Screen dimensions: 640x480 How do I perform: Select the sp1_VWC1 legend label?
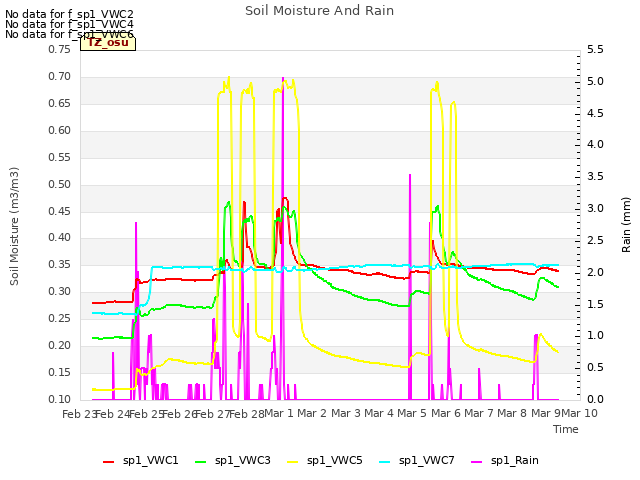coord(151,460)
